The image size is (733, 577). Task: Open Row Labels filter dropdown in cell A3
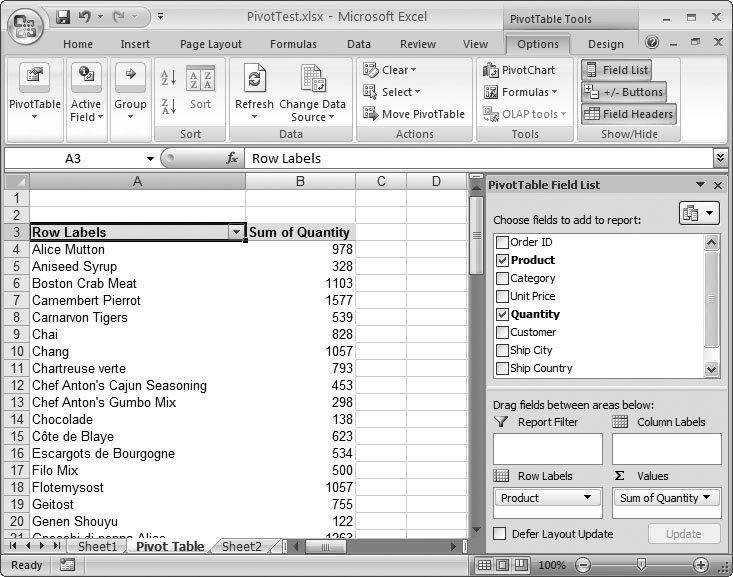[236, 232]
